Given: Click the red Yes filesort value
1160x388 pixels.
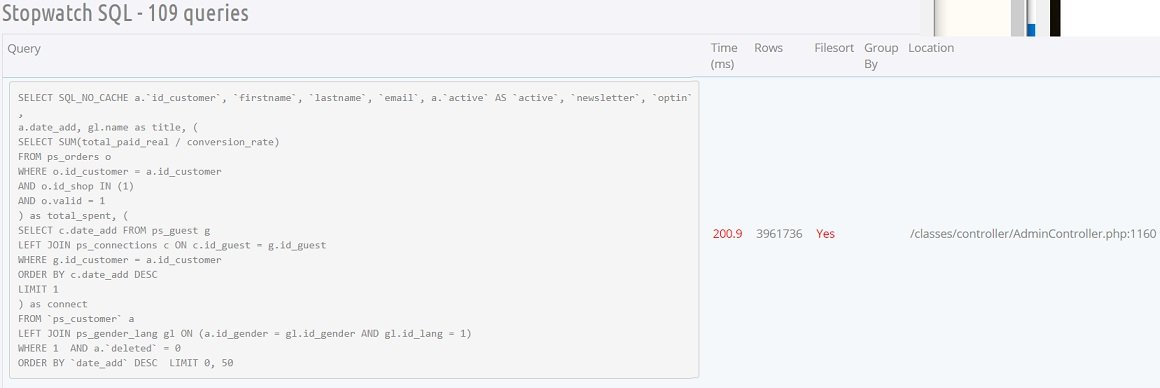Looking at the screenshot, I should (825, 233).
